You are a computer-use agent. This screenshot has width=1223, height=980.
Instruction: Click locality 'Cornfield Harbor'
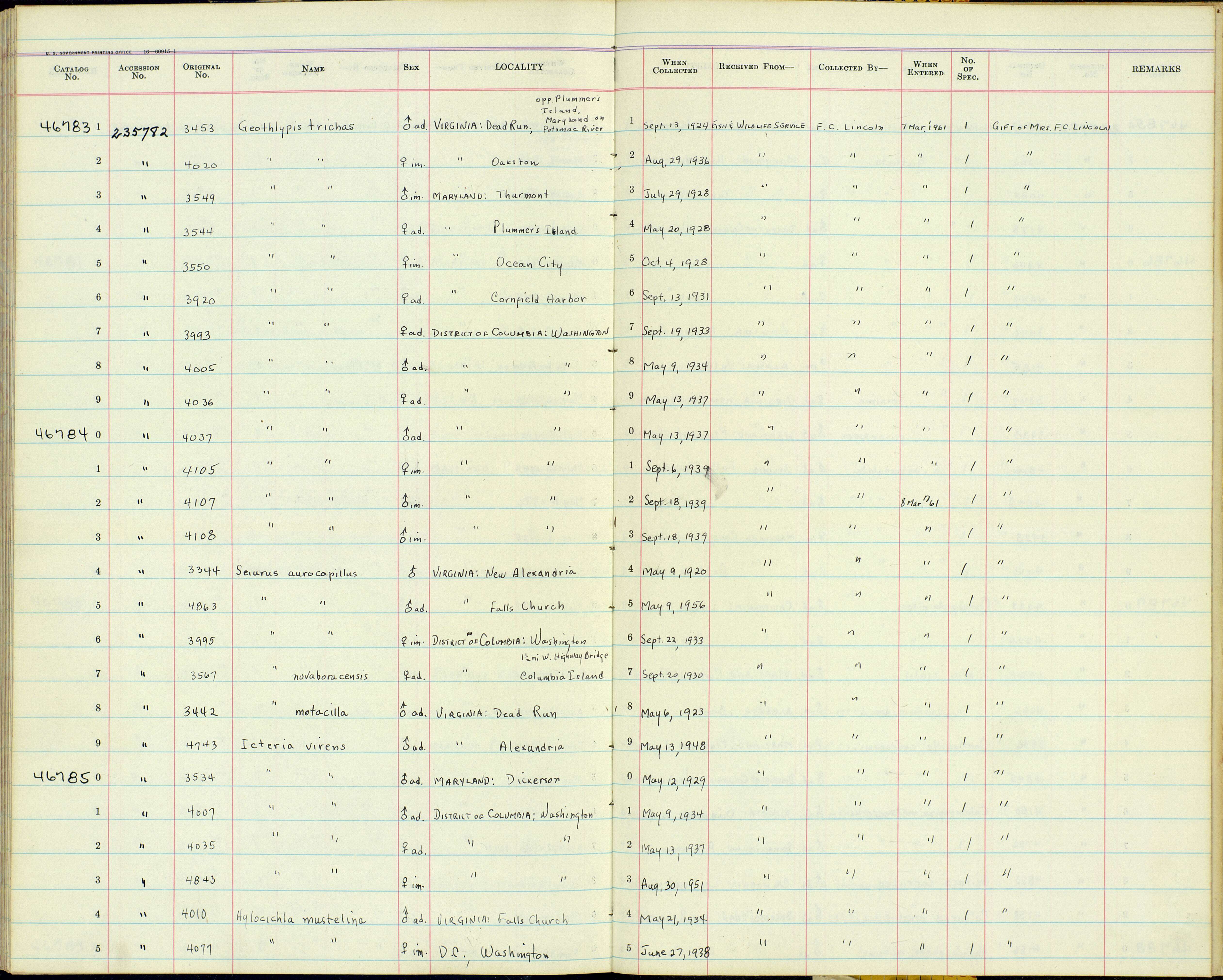[x=538, y=298]
